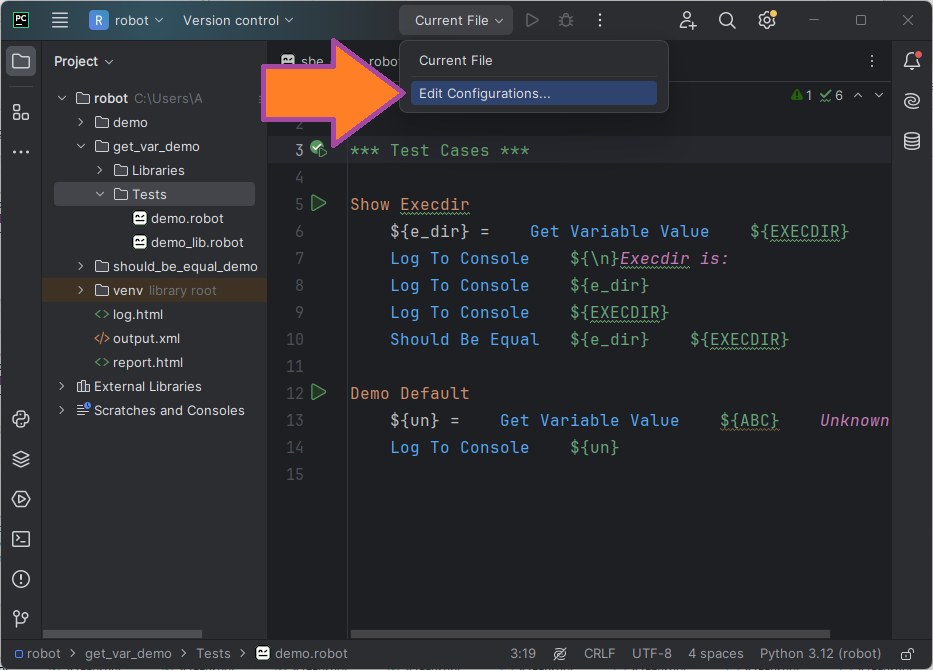This screenshot has height=670, width=933.
Task: Go to next highlighted error arrow
Action: coord(879,95)
